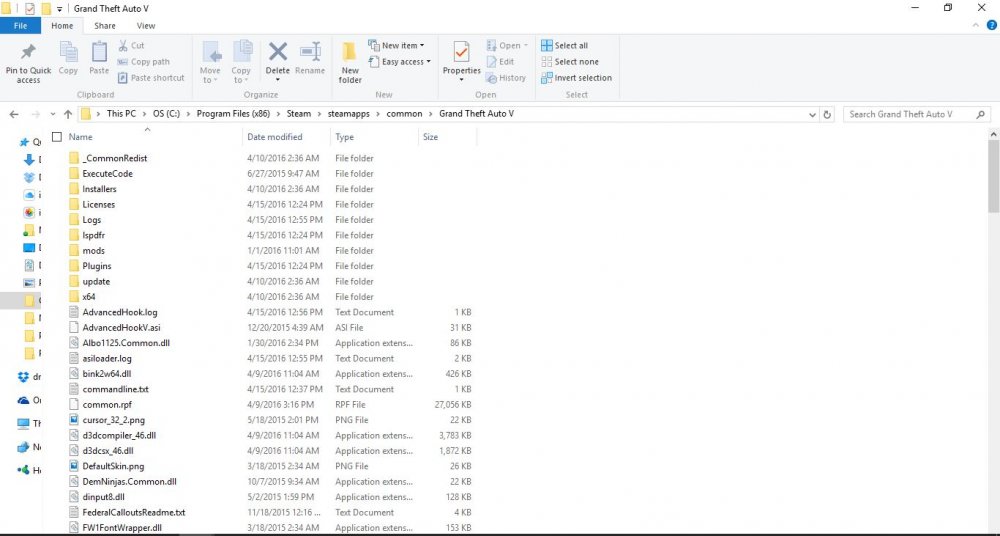Create a New folder from ribbon
Viewport: 1000px width, 536px height.
[x=349, y=63]
